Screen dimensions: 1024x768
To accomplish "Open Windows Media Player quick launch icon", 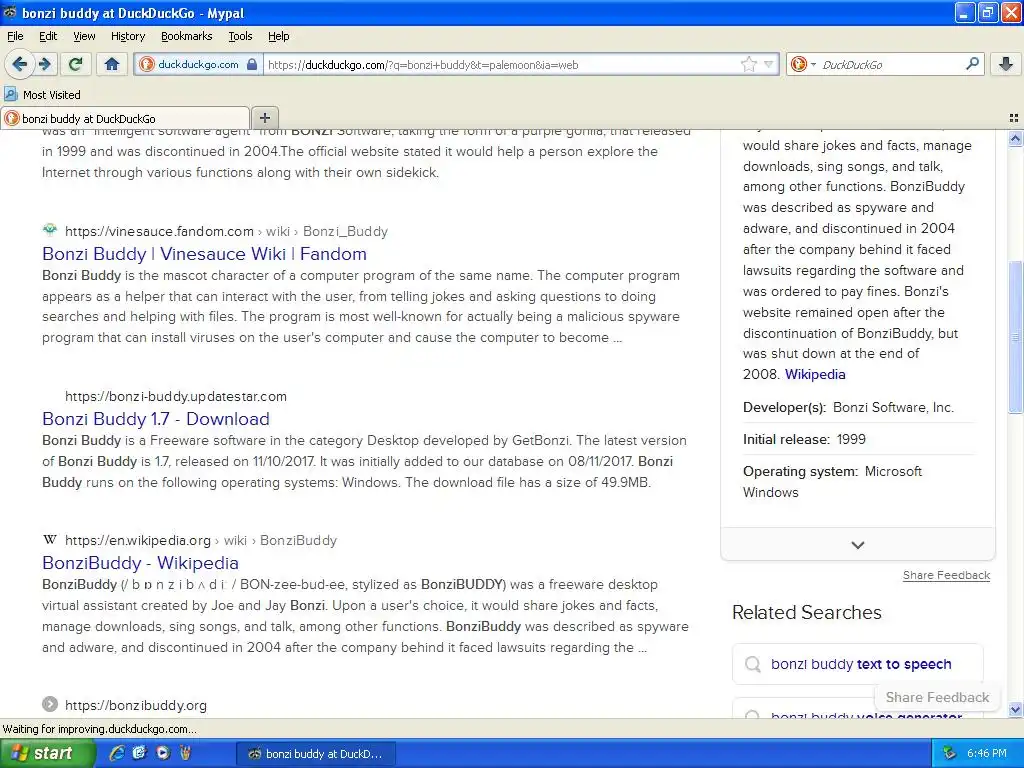I will point(163,753).
